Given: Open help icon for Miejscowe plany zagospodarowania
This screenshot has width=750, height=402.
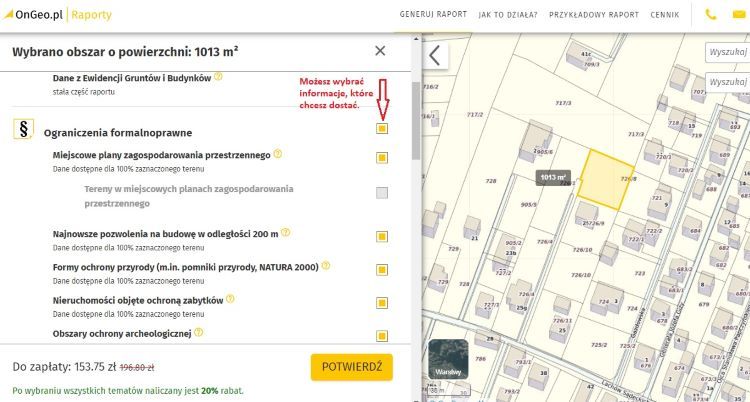Looking at the screenshot, I should [277, 154].
